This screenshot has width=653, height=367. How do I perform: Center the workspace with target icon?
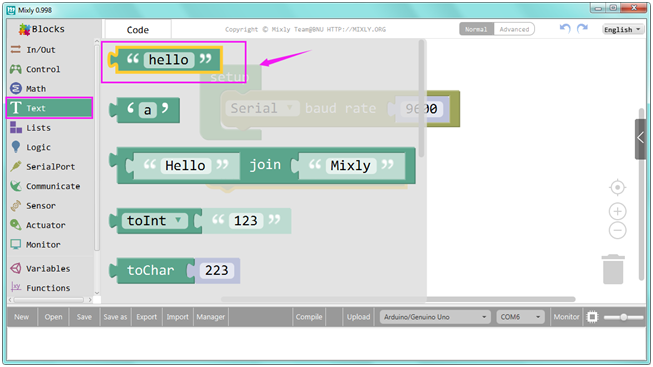tap(618, 187)
